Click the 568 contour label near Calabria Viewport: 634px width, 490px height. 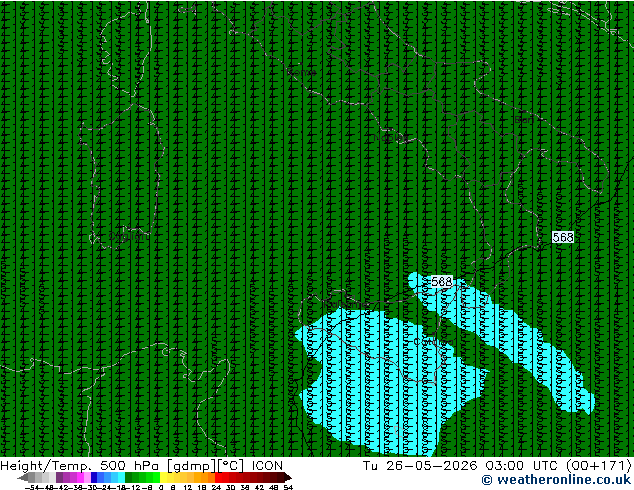tap(563, 237)
